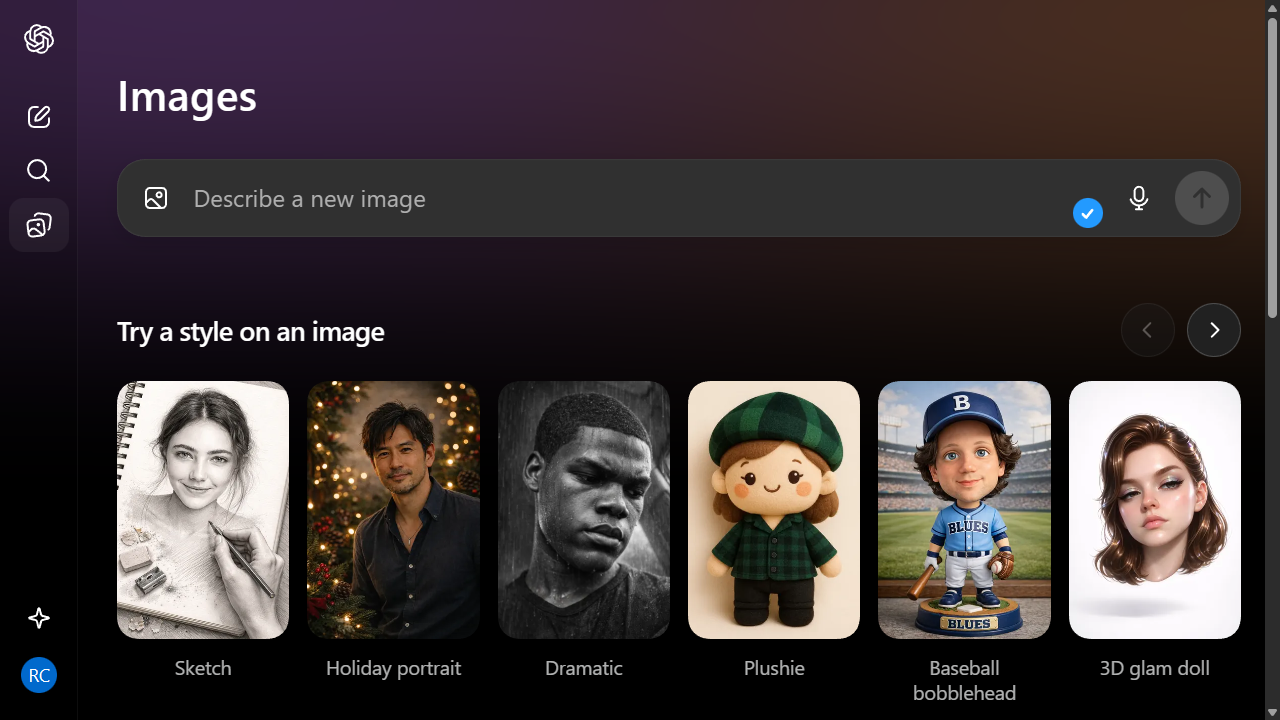Activate voice input with the microphone icon

click(x=1138, y=198)
